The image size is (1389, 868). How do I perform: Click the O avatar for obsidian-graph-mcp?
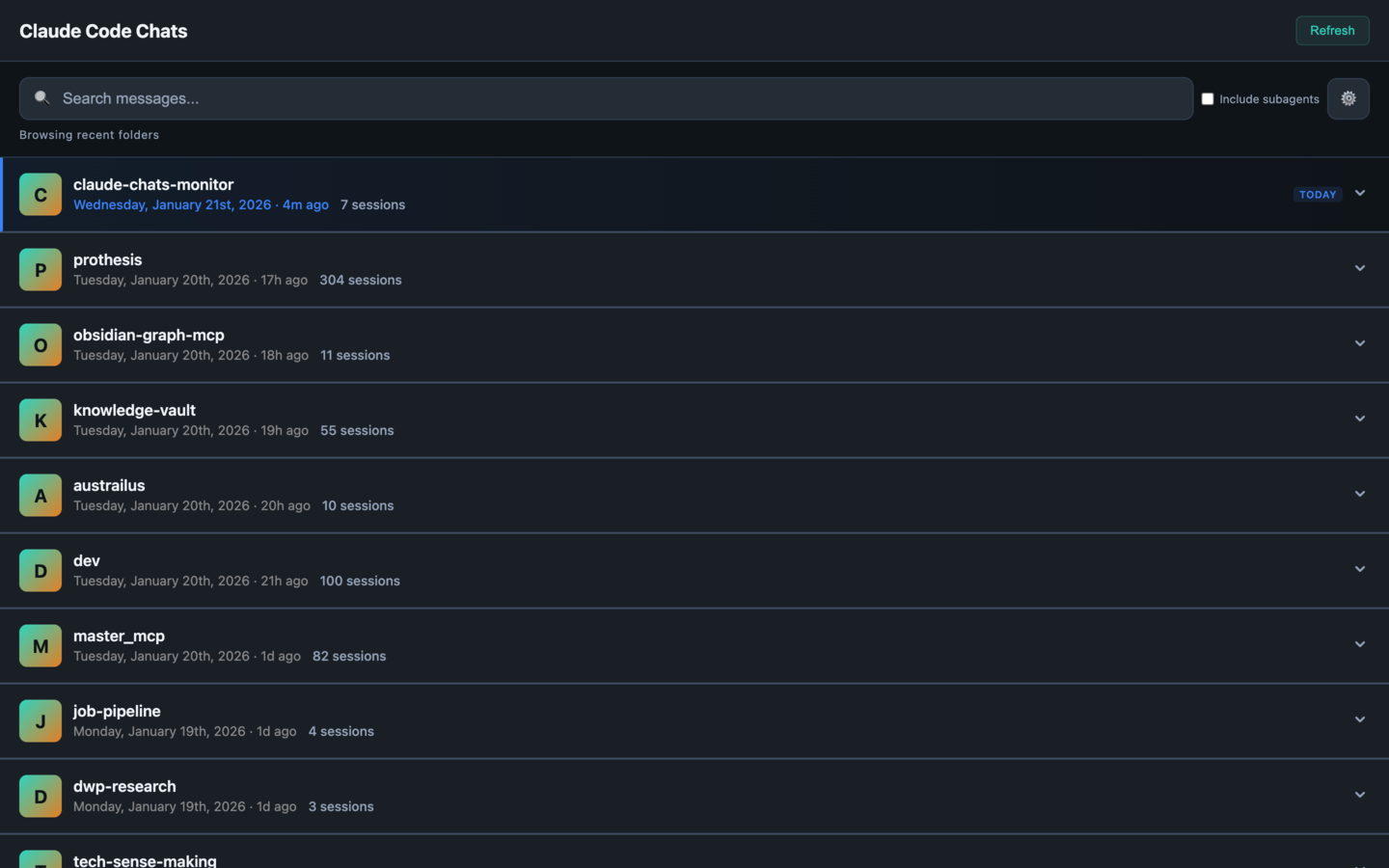click(x=41, y=344)
